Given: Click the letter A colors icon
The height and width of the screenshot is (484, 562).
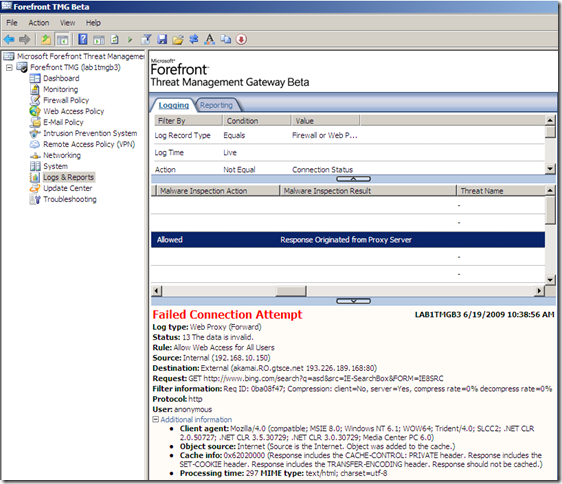Looking at the screenshot, I should pyautogui.click(x=210, y=39).
